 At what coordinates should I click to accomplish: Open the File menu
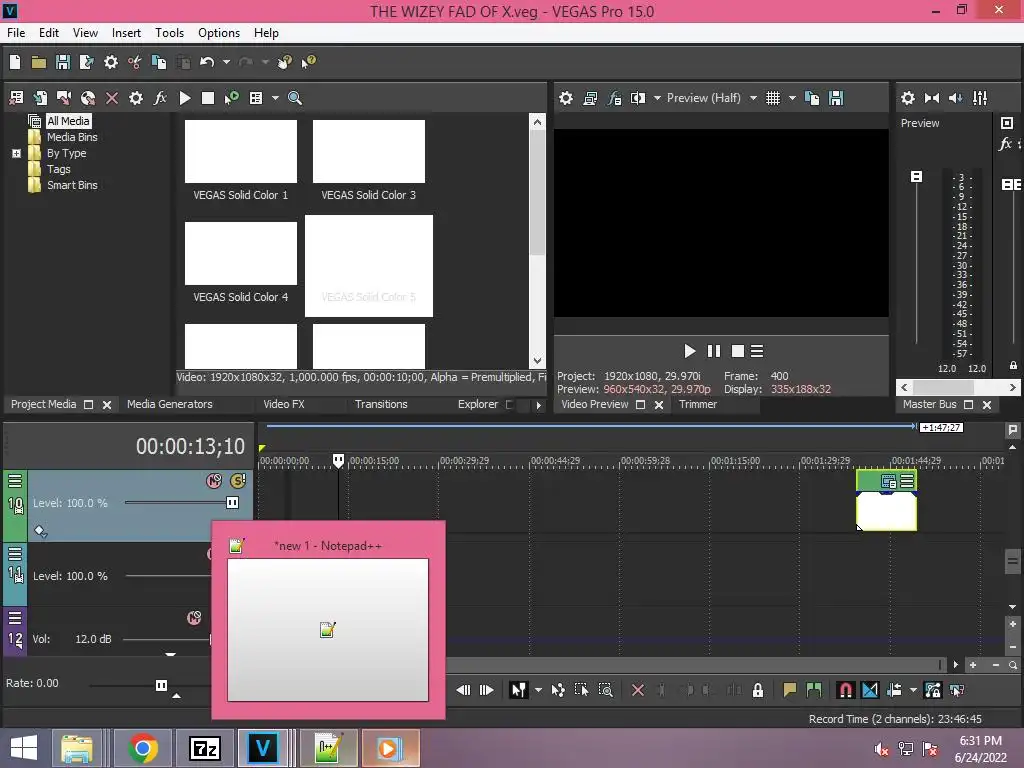[16, 33]
